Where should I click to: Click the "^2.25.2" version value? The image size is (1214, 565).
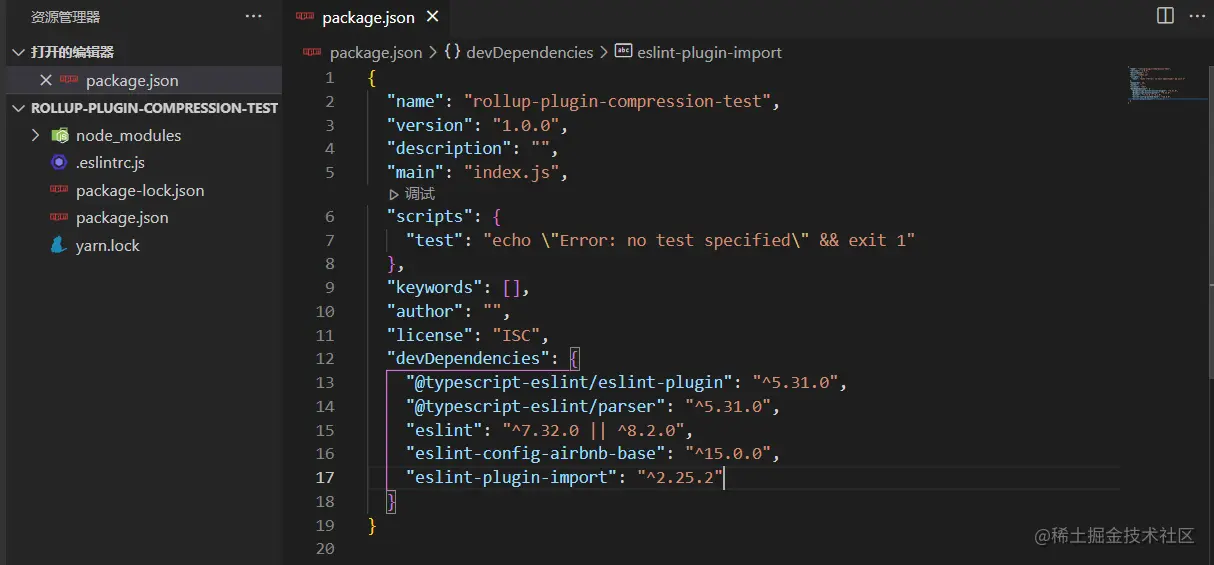point(679,477)
